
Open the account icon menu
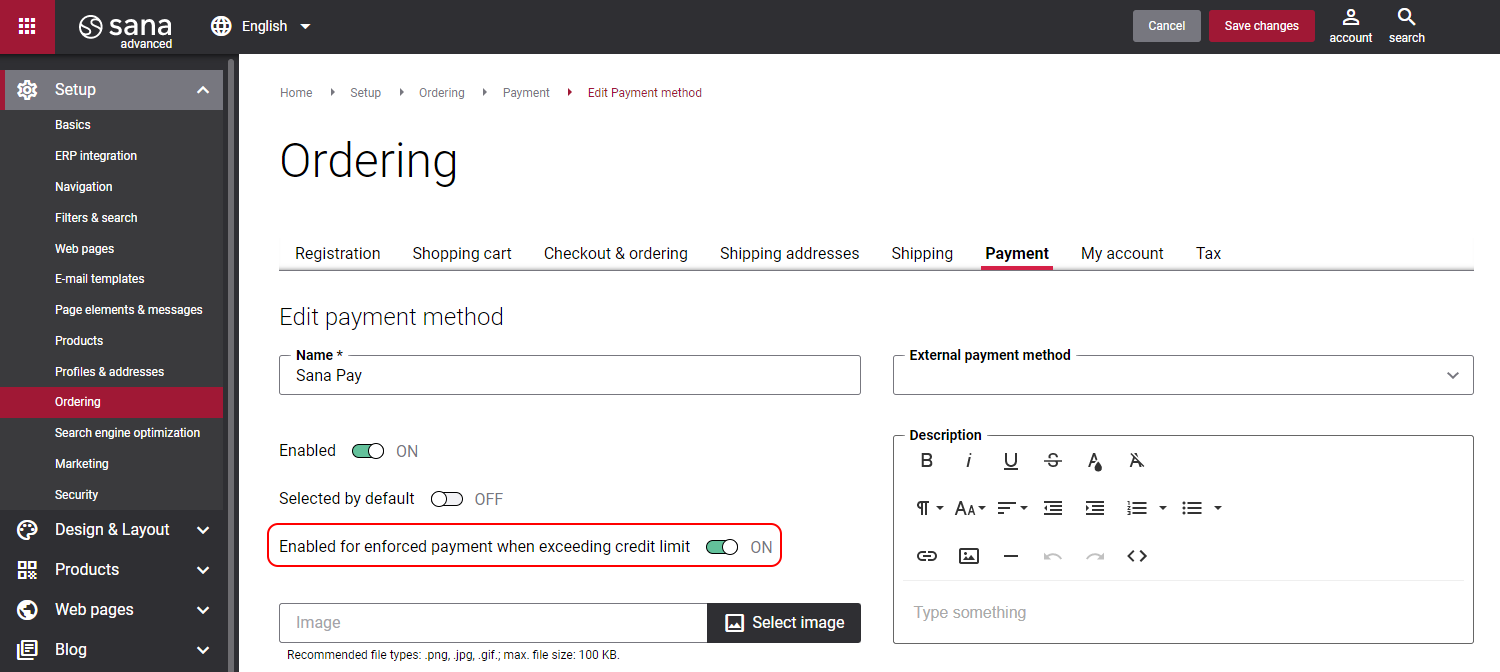(x=1350, y=26)
